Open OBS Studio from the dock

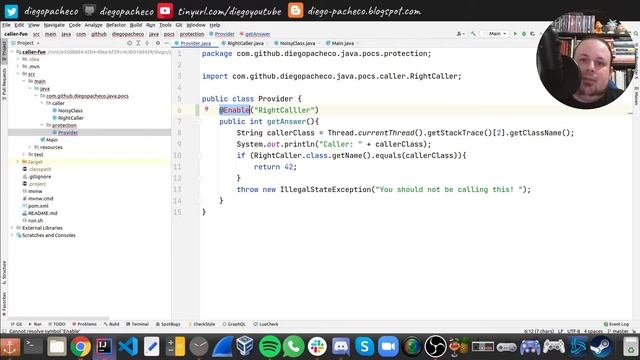point(436,347)
